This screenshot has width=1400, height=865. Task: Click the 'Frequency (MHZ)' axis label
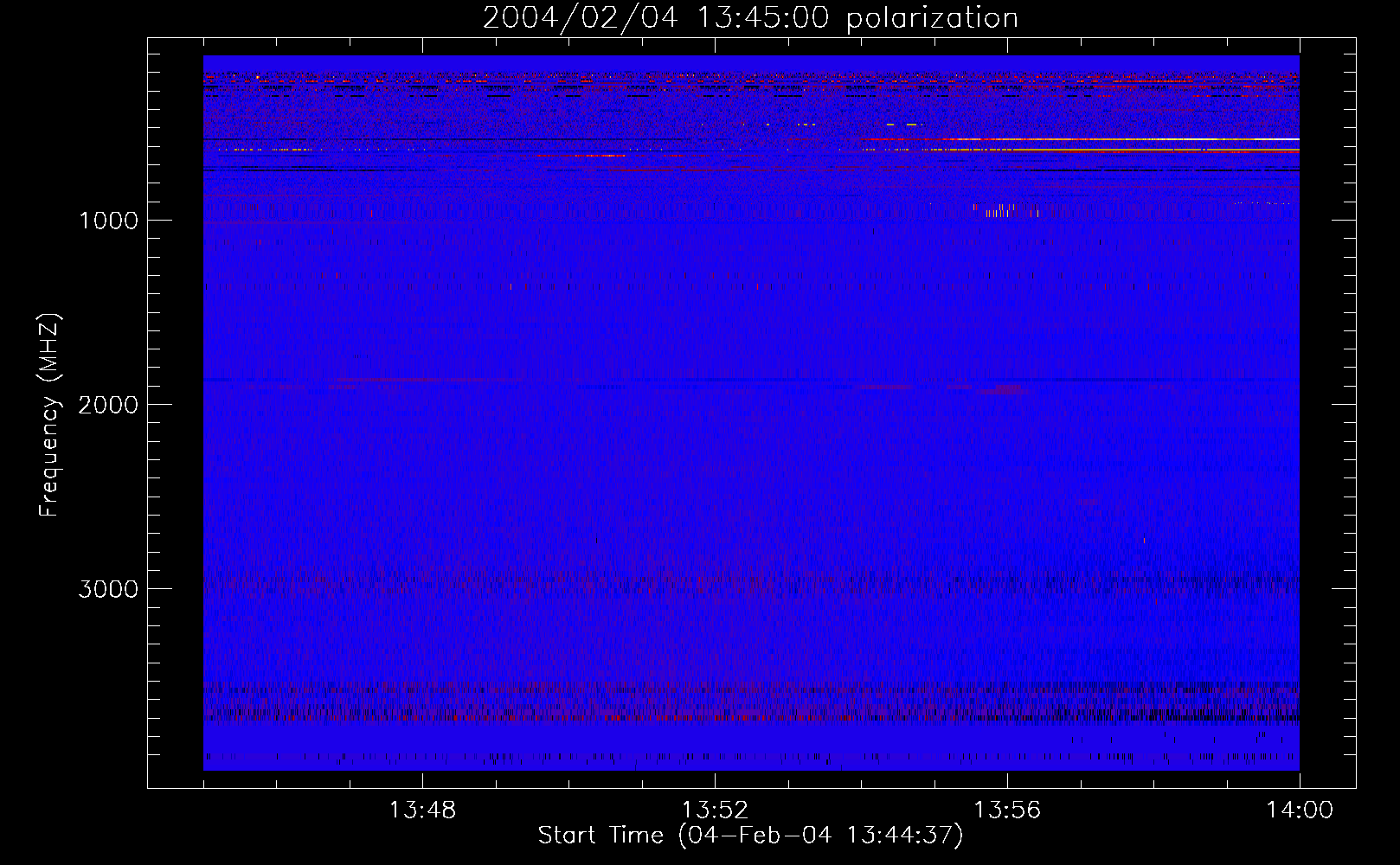(50, 415)
